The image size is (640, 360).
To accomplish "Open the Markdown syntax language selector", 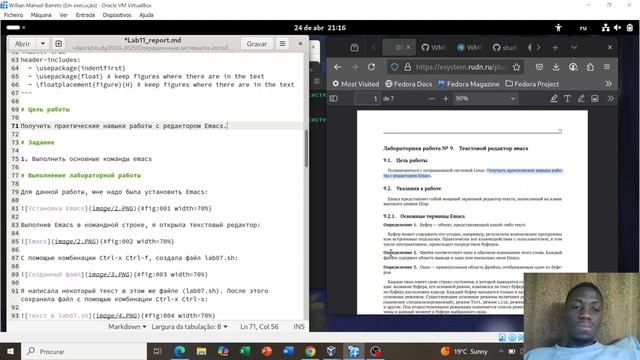I will tap(127, 327).
